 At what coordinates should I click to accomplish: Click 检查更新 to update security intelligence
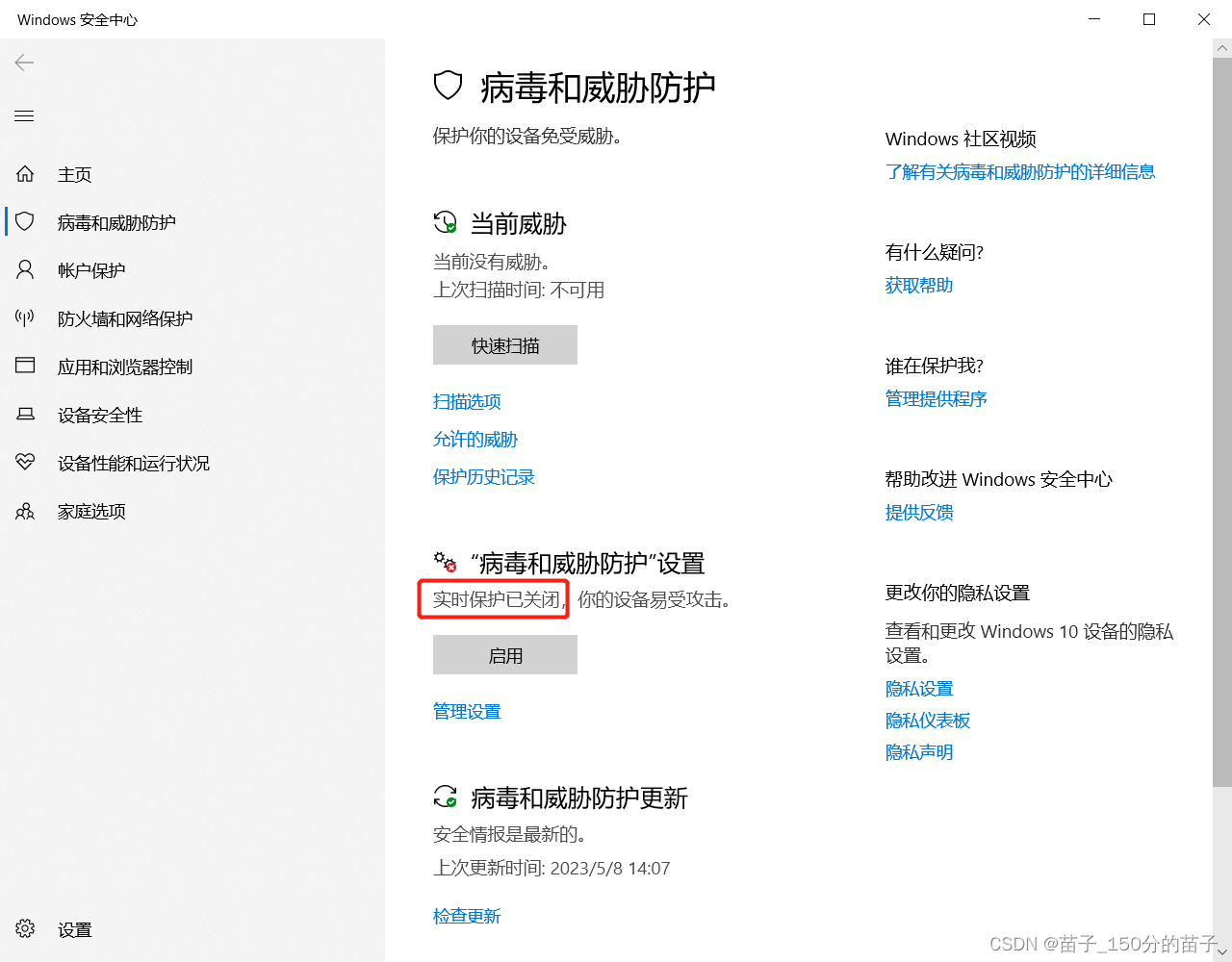[467, 916]
